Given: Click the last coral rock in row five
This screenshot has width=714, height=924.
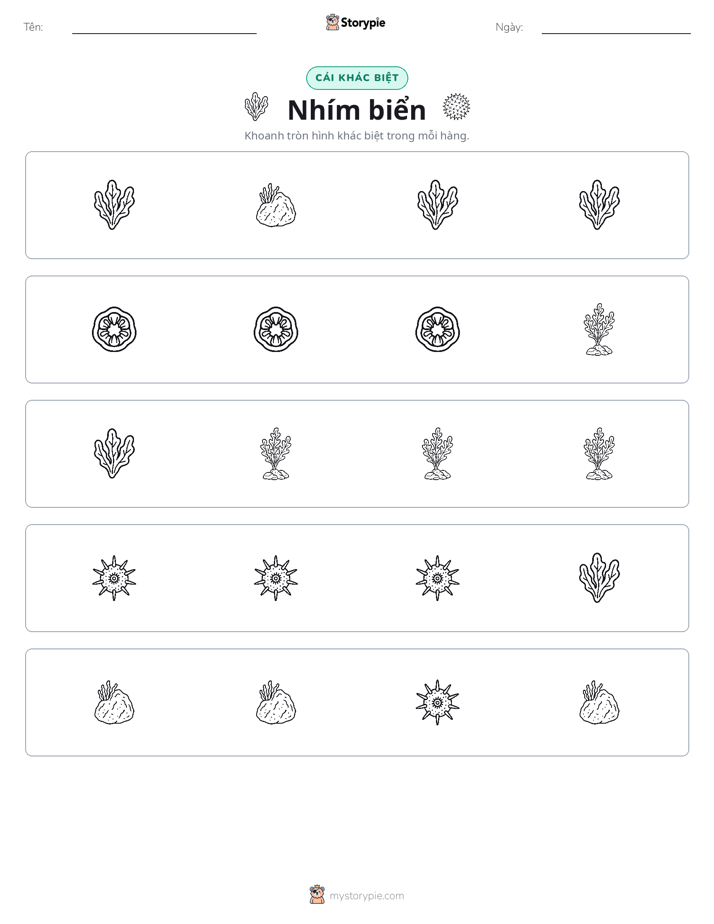Looking at the screenshot, I should point(599,702).
